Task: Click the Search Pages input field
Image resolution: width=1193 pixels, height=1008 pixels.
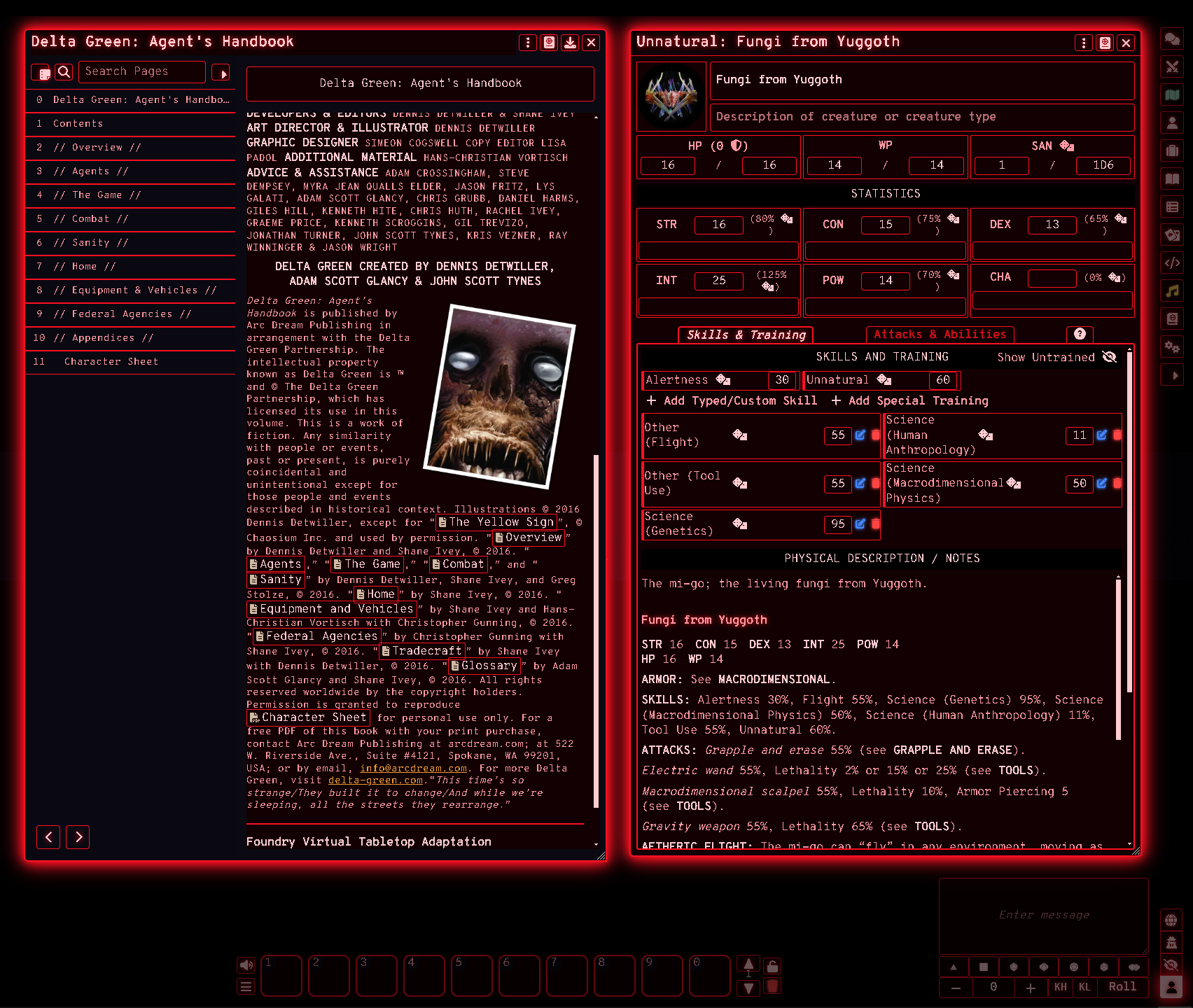Action: tap(142, 71)
